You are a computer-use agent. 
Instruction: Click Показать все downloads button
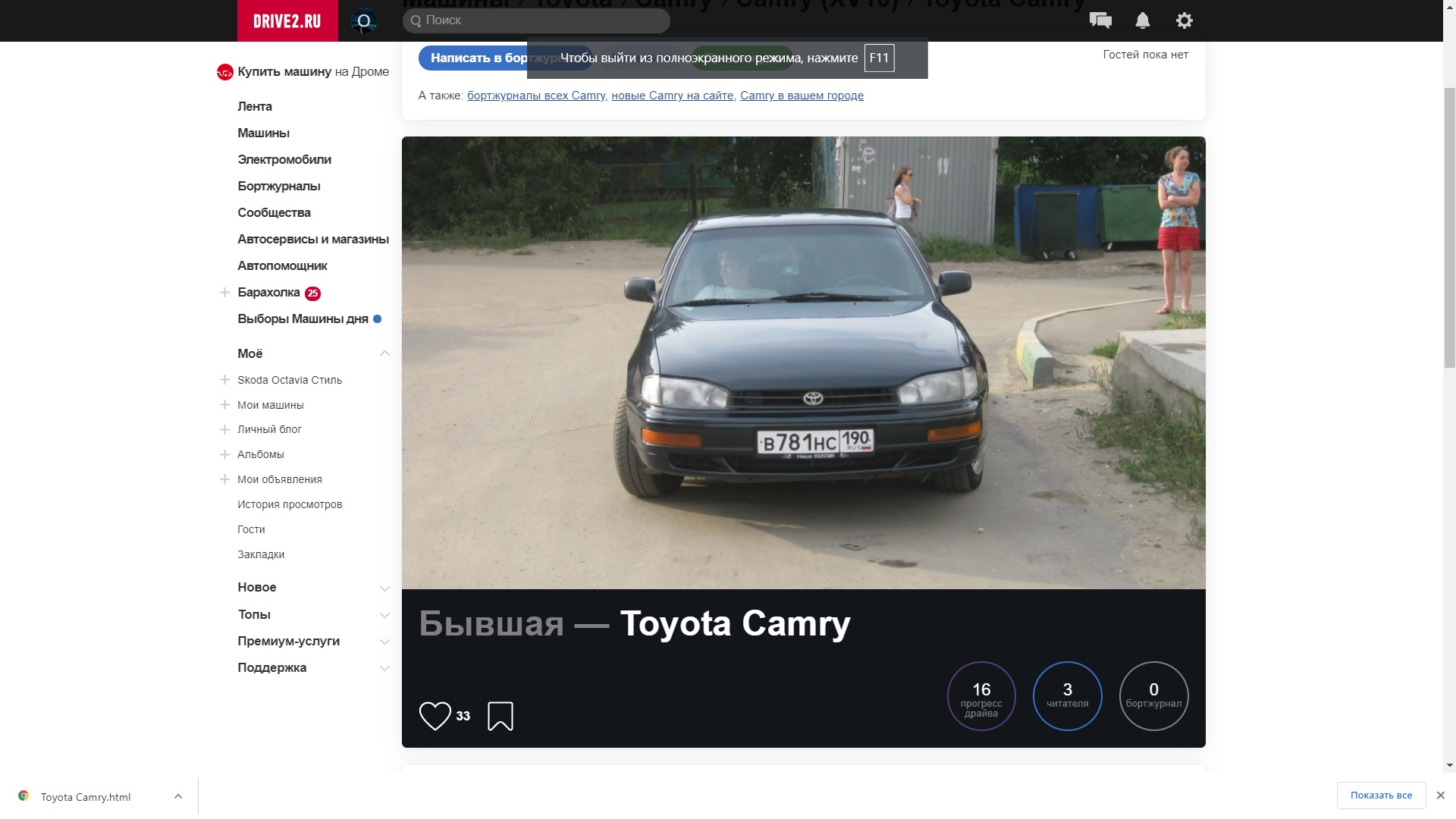[x=1380, y=795]
